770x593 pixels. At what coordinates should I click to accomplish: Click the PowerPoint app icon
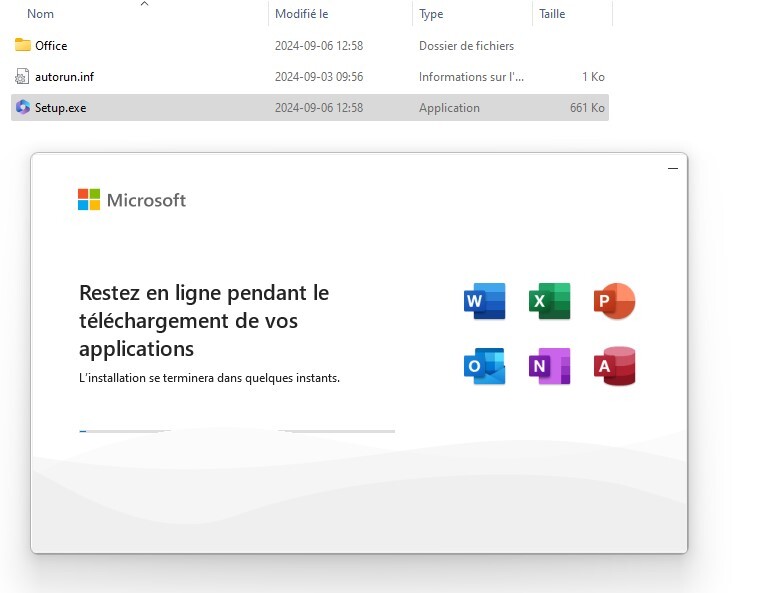pos(614,301)
